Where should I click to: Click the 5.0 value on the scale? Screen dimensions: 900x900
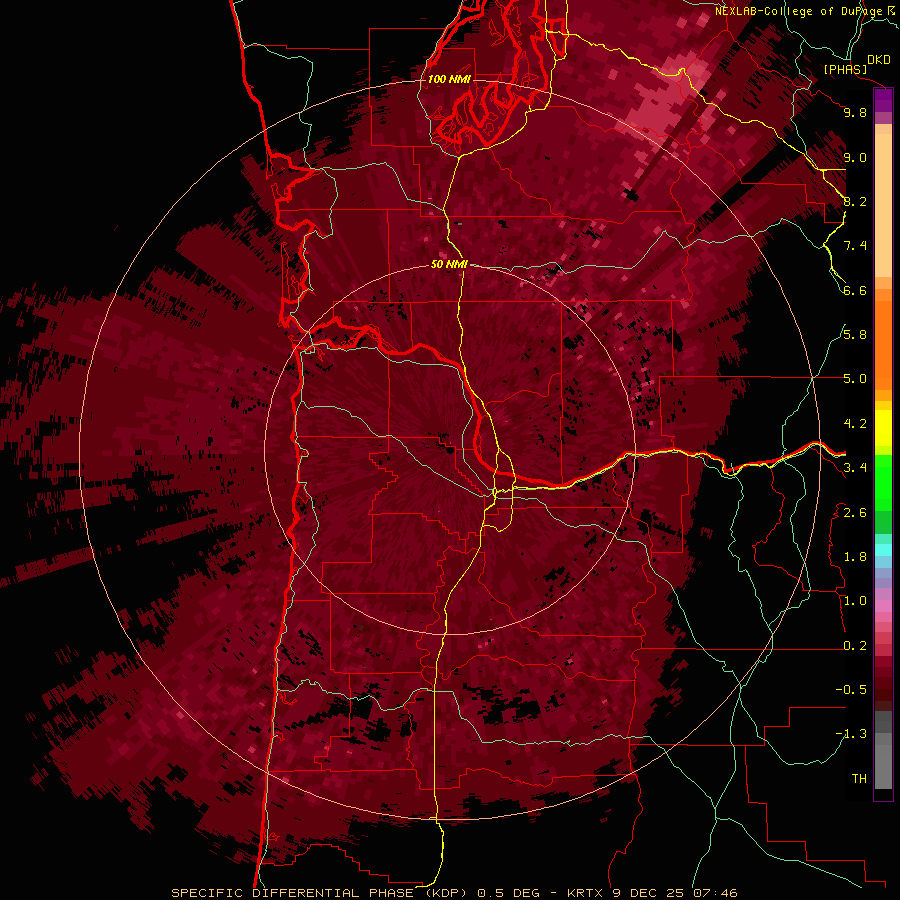(x=855, y=379)
